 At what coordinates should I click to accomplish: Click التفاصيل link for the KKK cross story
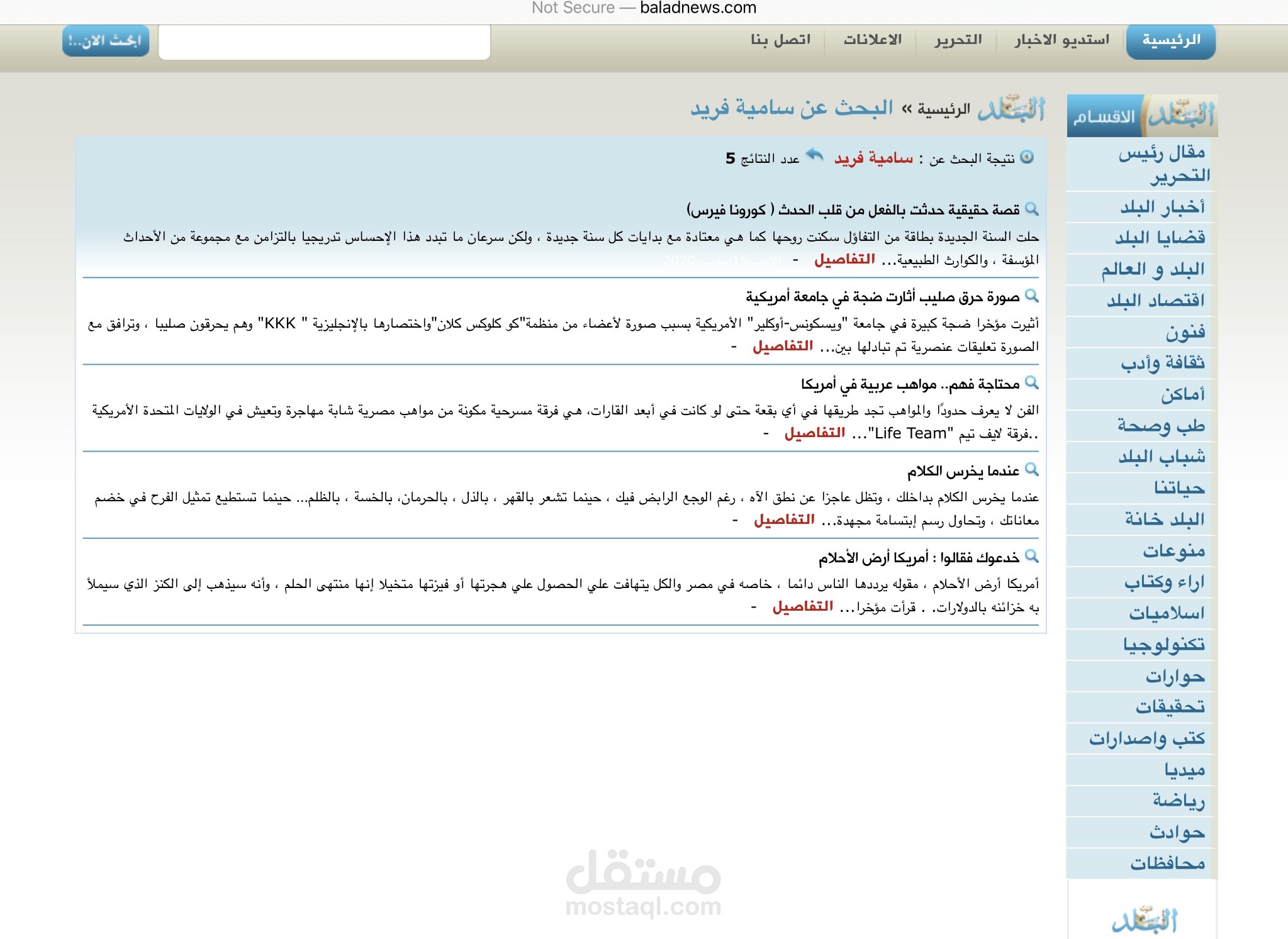point(783,346)
